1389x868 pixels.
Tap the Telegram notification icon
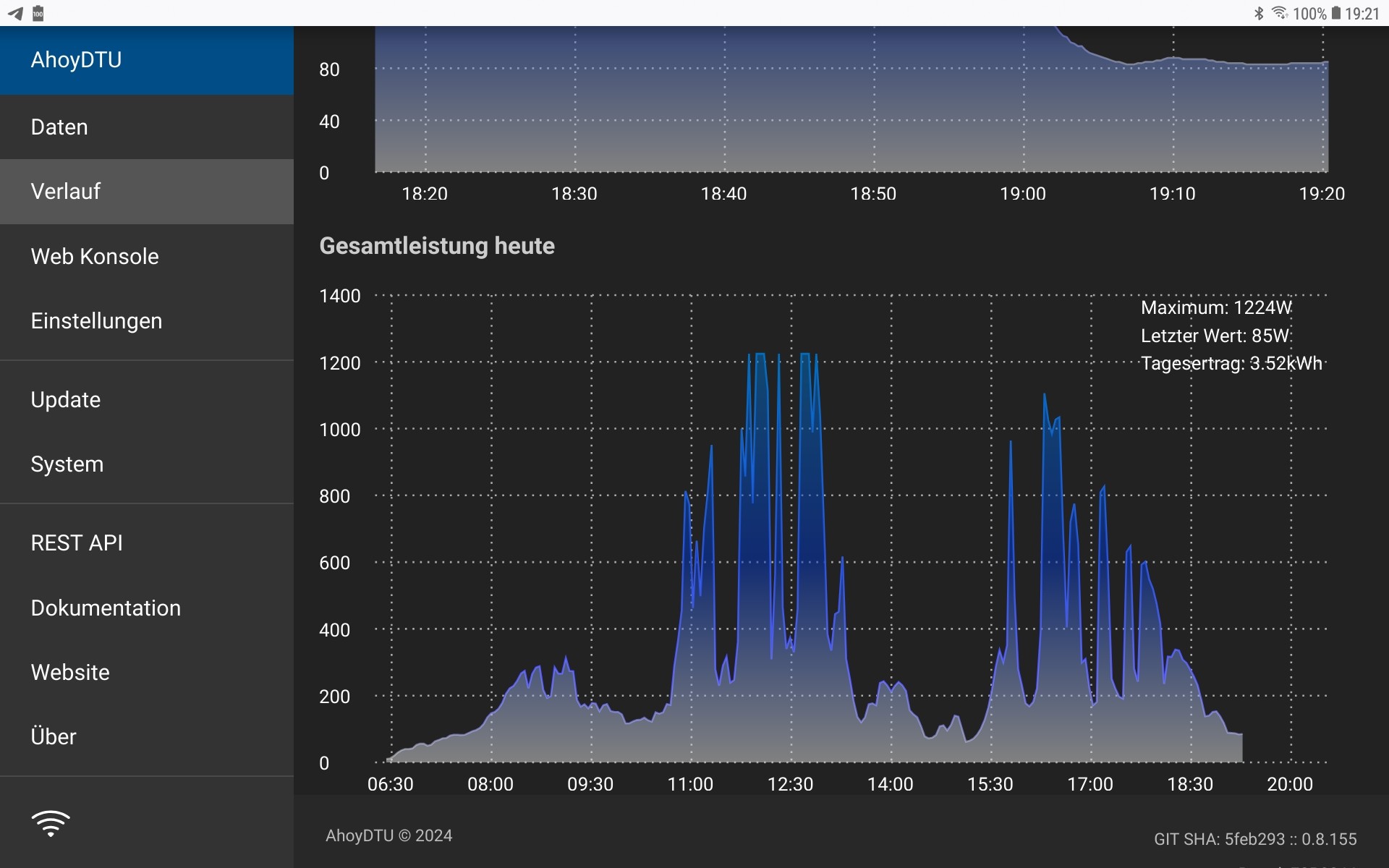coord(15,13)
